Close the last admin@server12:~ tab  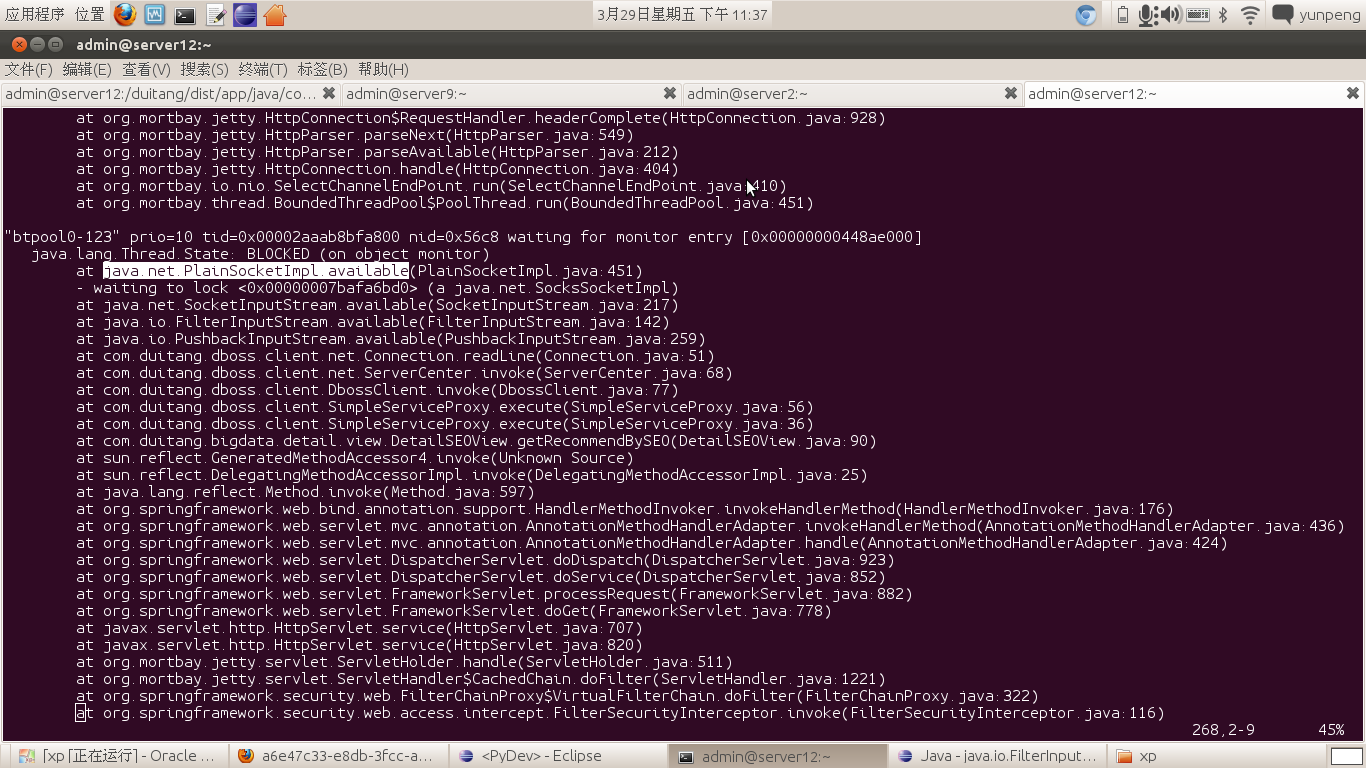tap(1353, 93)
